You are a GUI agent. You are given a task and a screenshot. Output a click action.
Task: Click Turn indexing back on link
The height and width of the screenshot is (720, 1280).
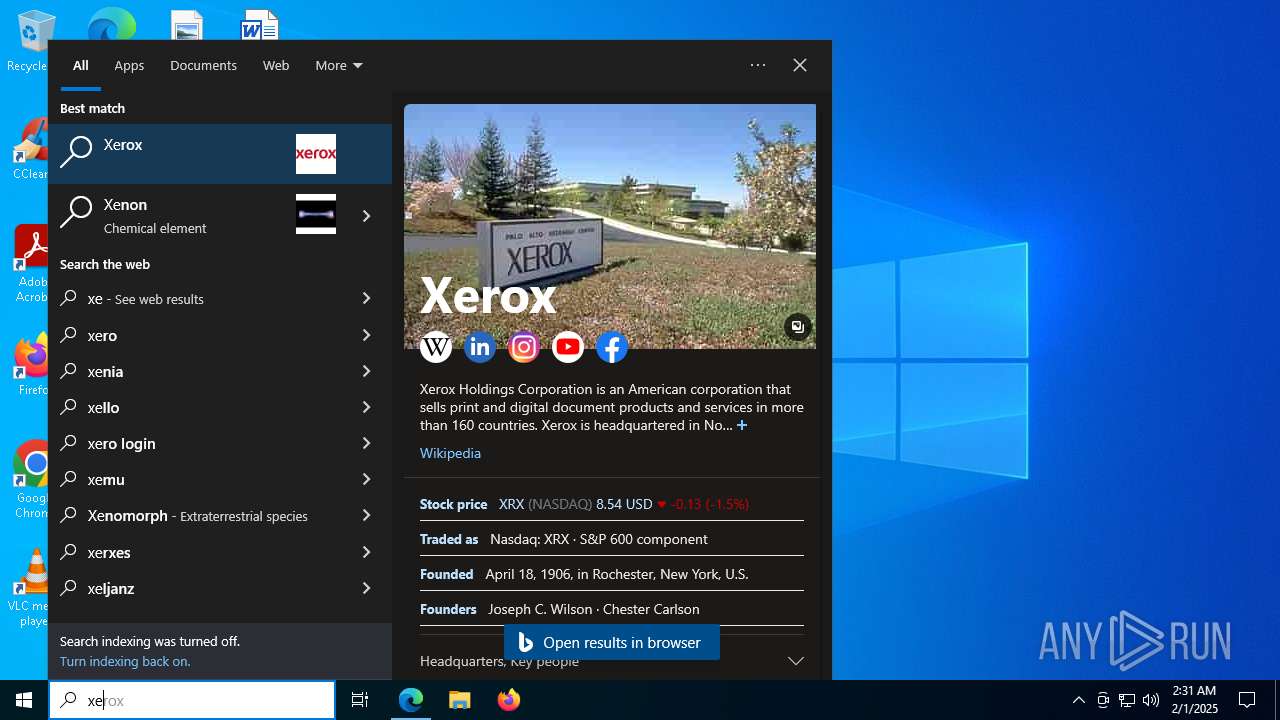pos(125,661)
